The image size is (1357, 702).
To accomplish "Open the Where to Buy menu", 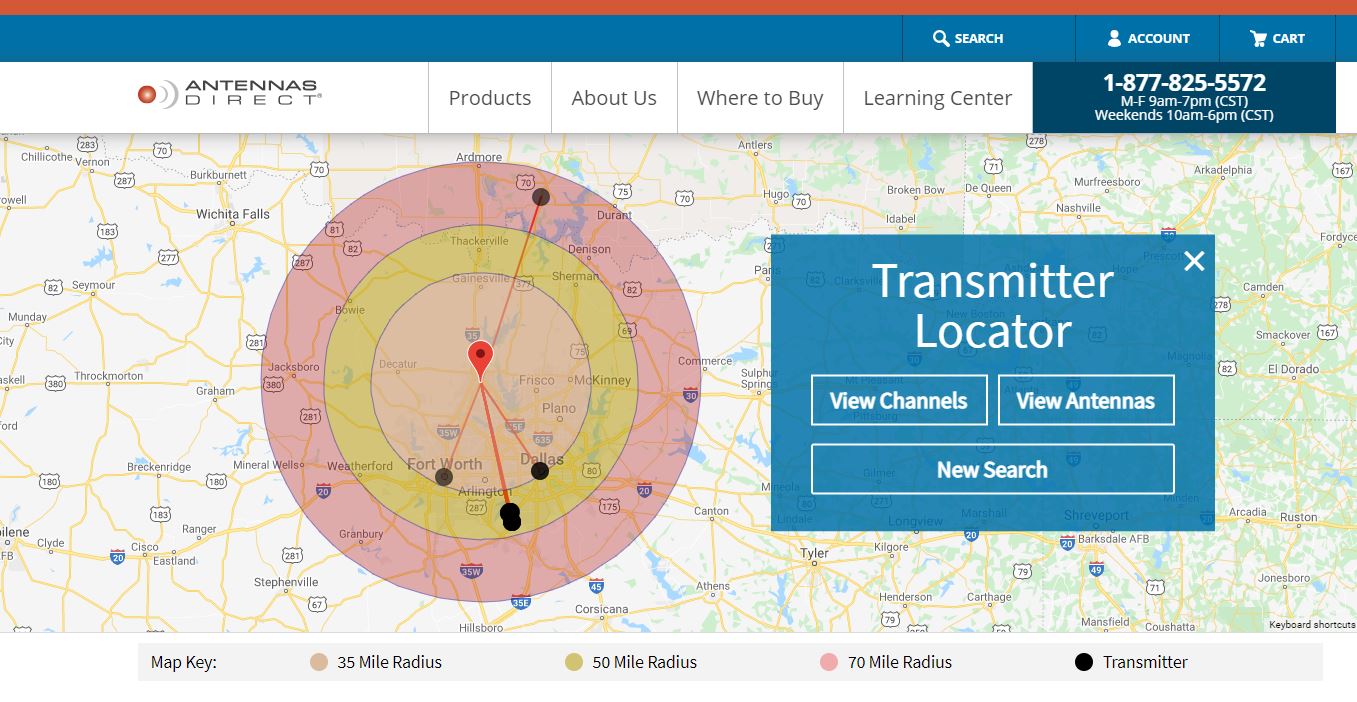I will pyautogui.click(x=760, y=98).
